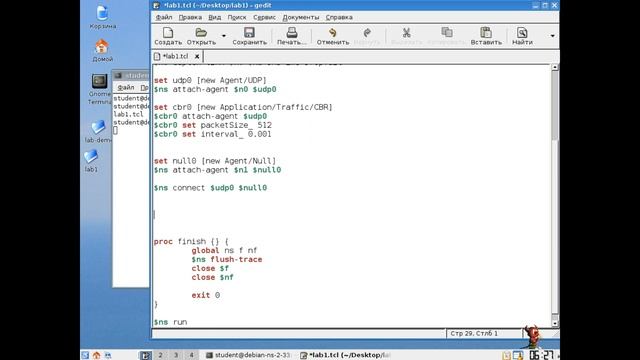Viewport: 640px width, 360px height.
Task: Click the first workspace icon in the pager
Action: pos(145,355)
